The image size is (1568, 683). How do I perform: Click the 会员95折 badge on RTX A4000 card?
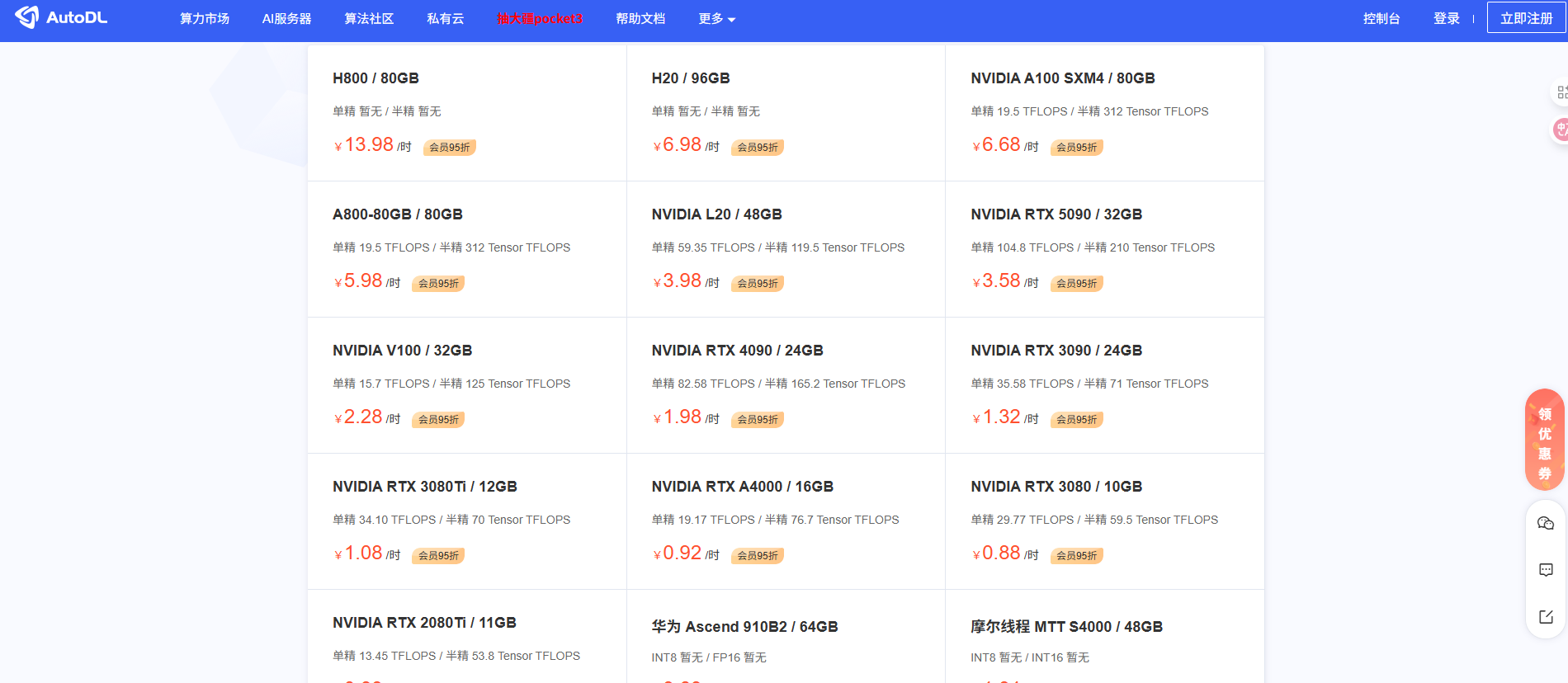pos(758,556)
